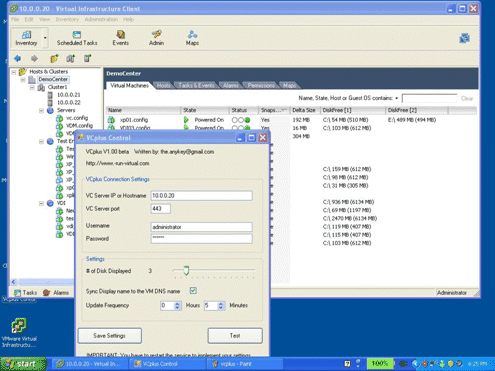495x371 pixels.
Task: Sort by the DiskFree [1] column
Action: point(353,110)
